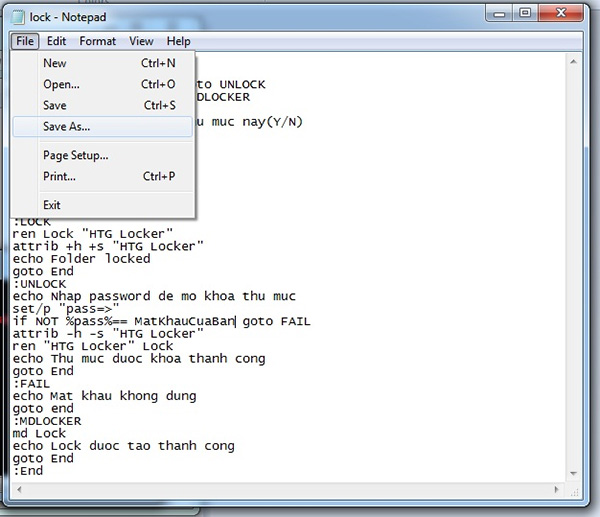Select Page Setup... from the menu
600x517 pixels.
point(75,155)
